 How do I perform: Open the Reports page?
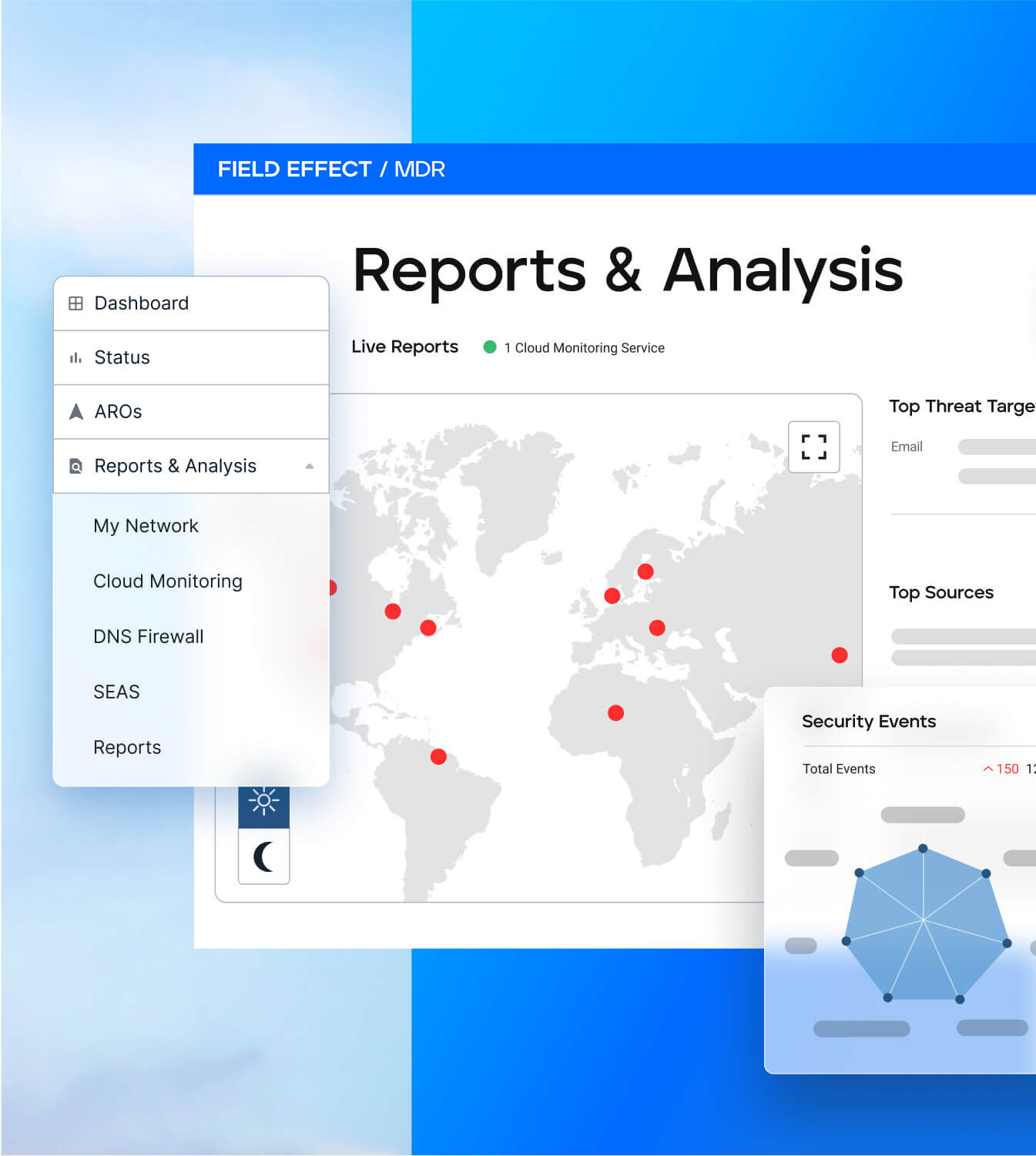click(127, 747)
